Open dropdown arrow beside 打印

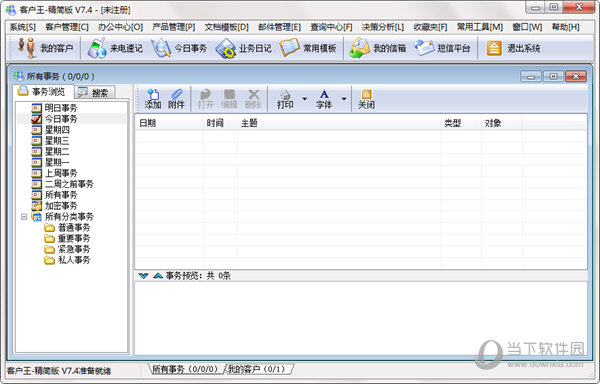pyautogui.click(x=305, y=99)
